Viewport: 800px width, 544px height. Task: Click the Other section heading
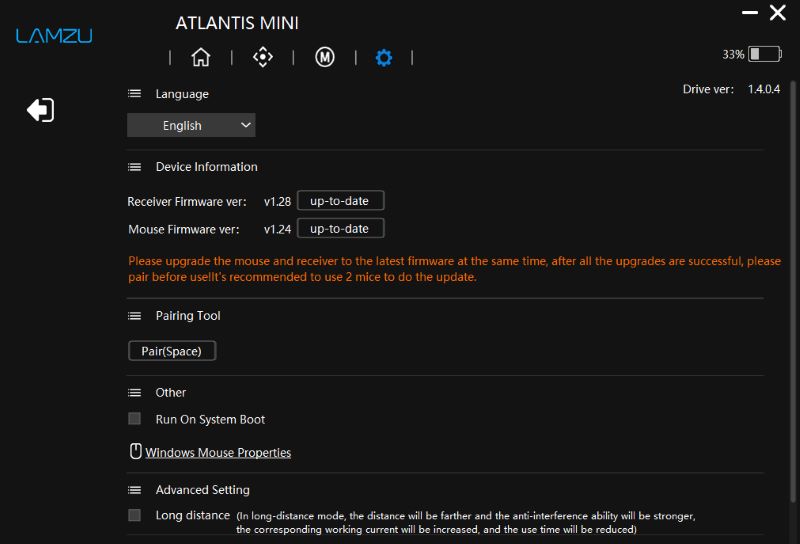pyautogui.click(x=171, y=392)
